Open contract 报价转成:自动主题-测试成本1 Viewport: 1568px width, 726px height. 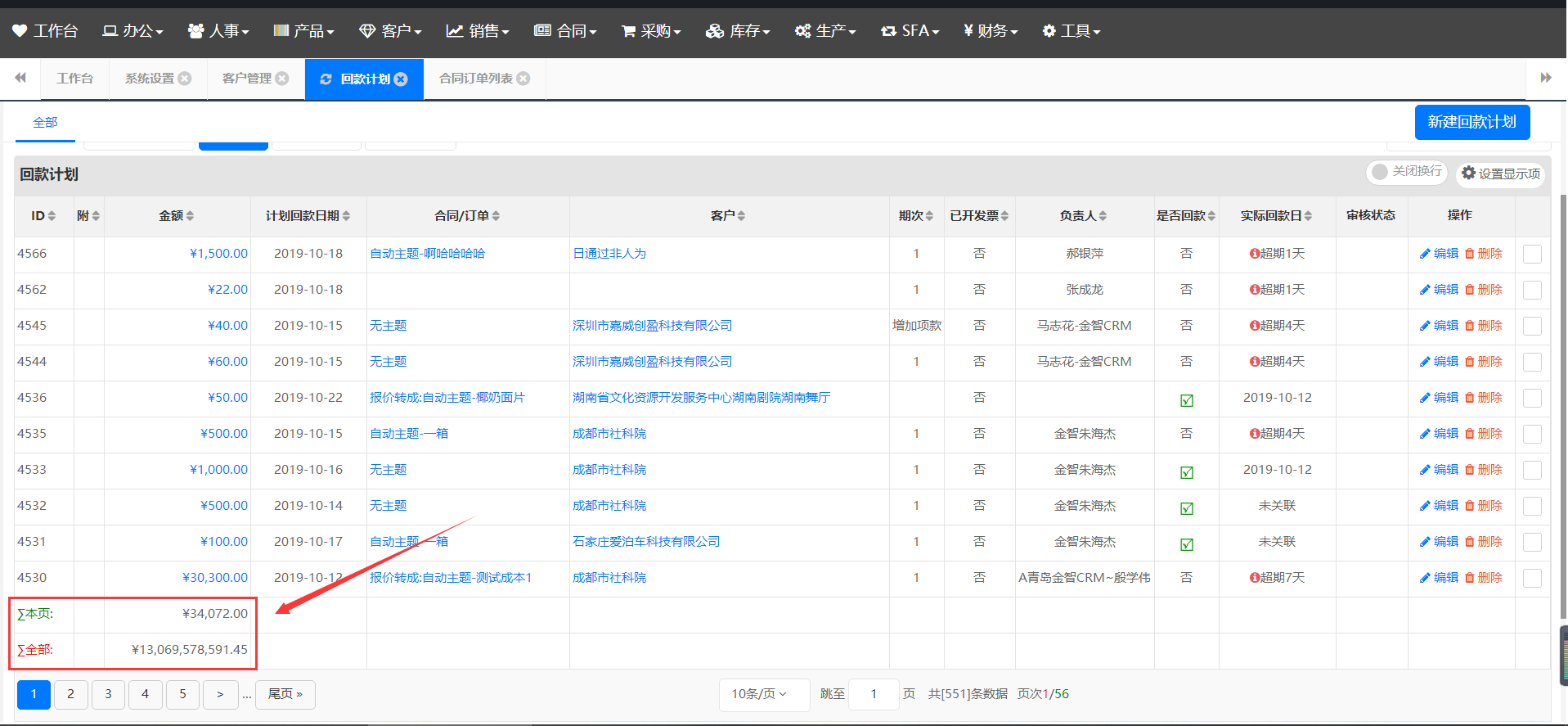451,578
